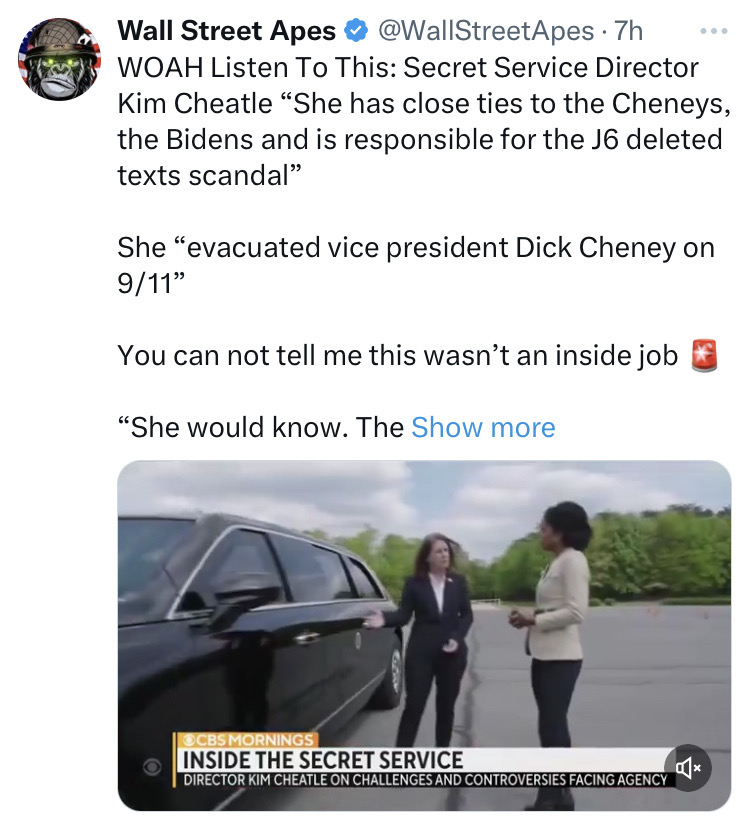This screenshot has height=828, width=750.
Task: Expand the tweet via Show more
Action: 483,427
